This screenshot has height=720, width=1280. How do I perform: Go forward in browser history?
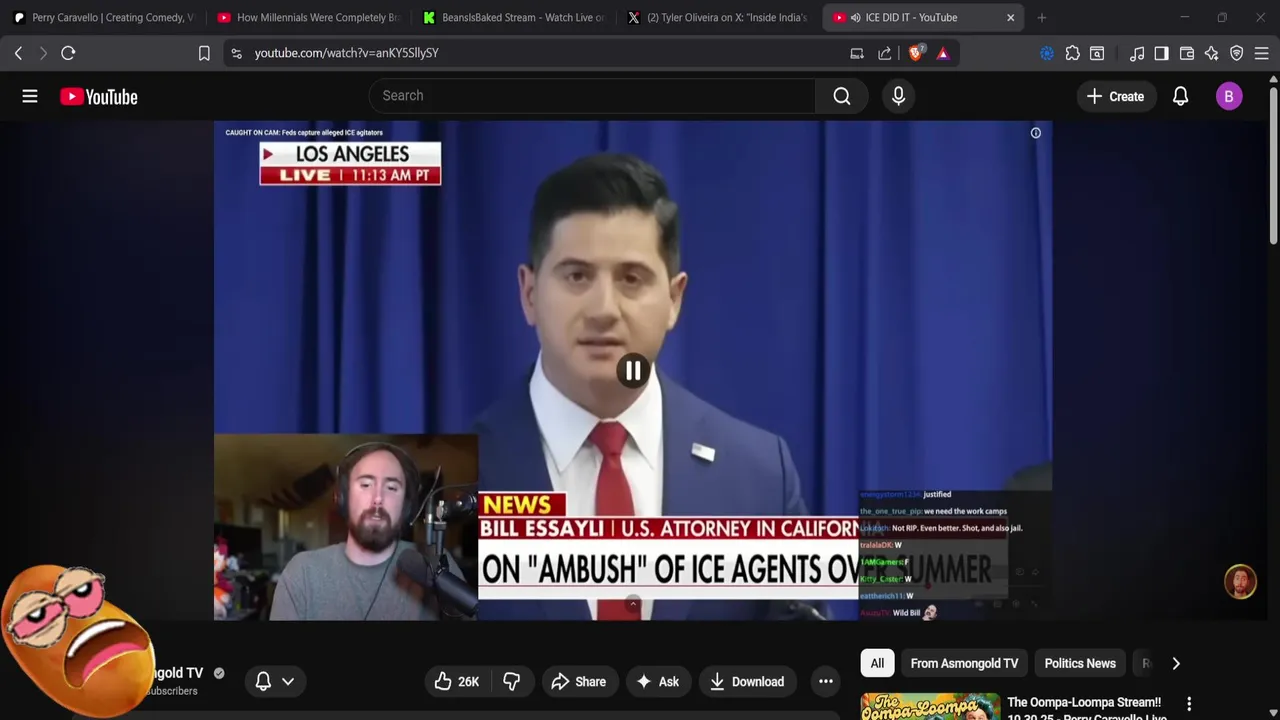[43, 53]
